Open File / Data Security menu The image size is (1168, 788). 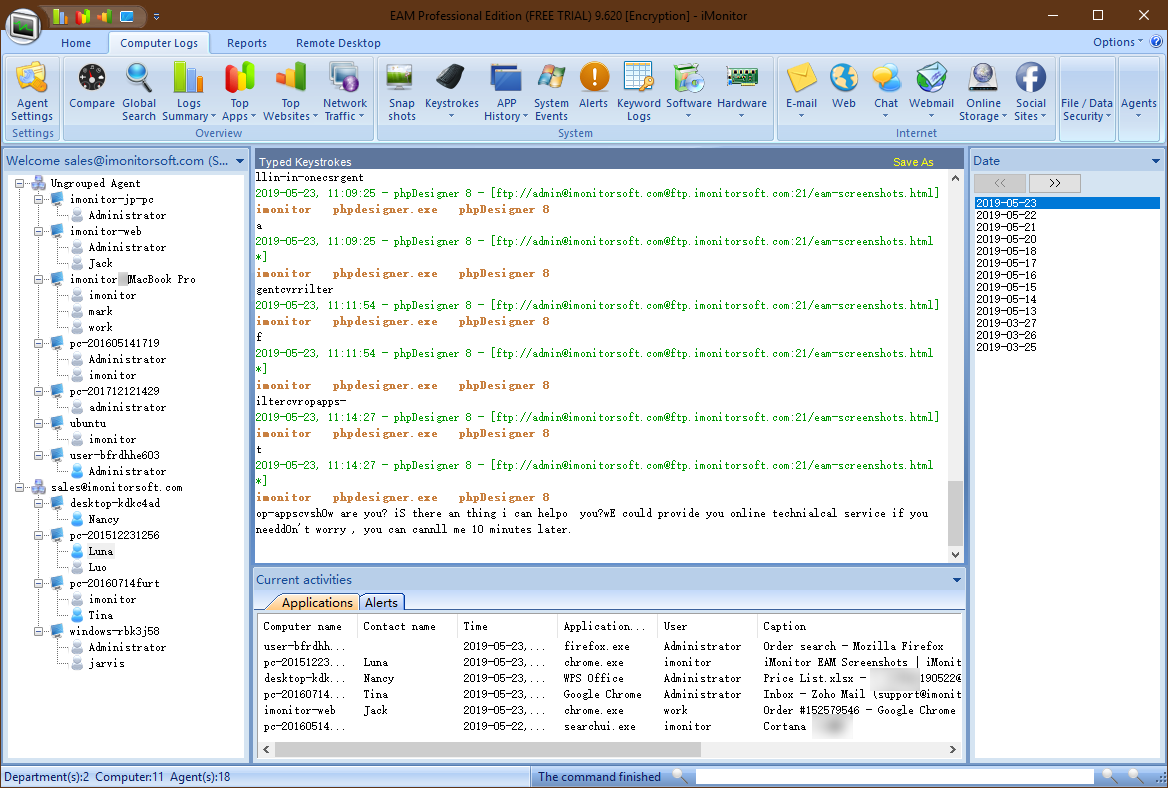(1087, 108)
